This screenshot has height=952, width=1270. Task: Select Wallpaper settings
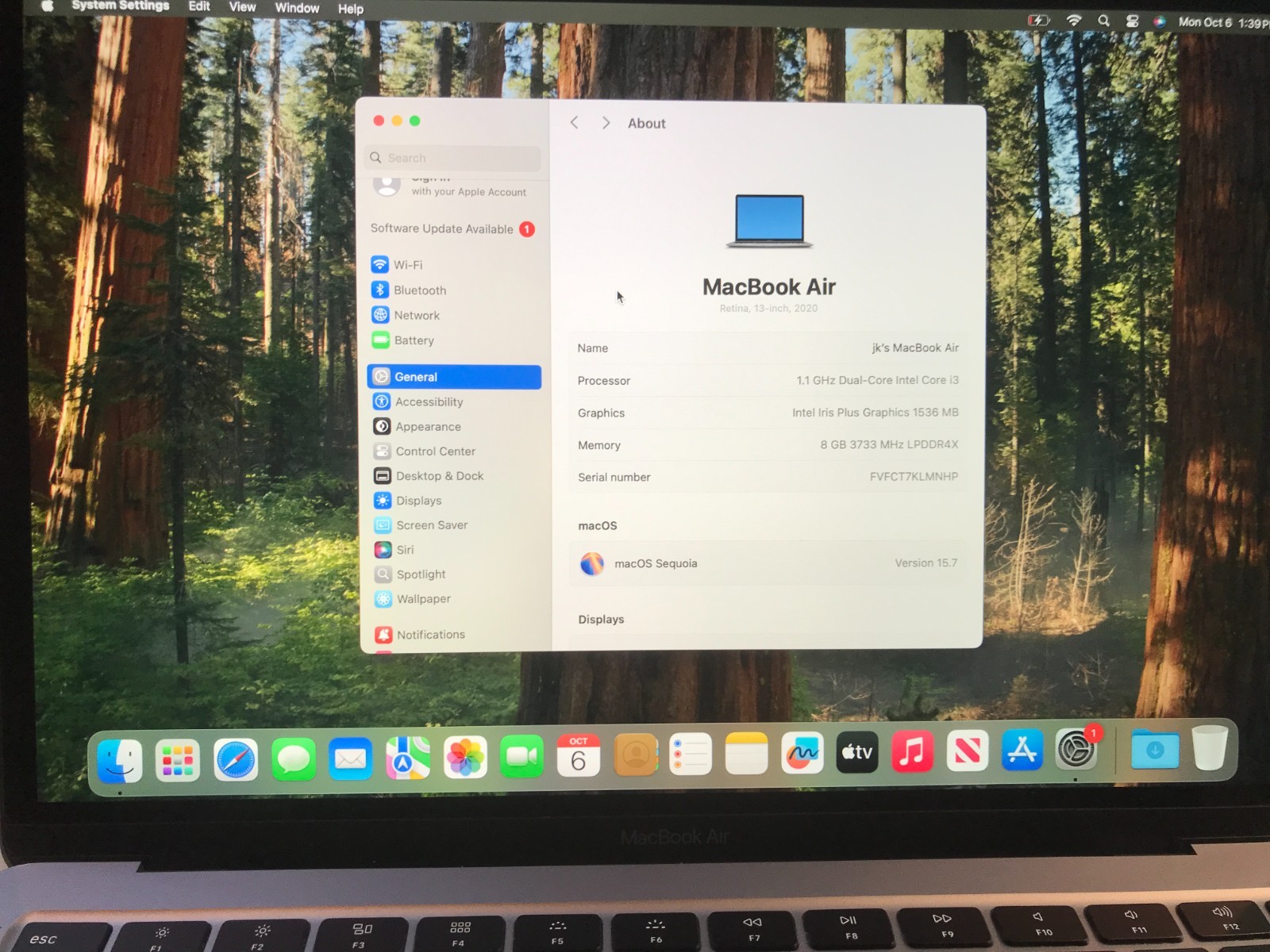[x=423, y=599]
